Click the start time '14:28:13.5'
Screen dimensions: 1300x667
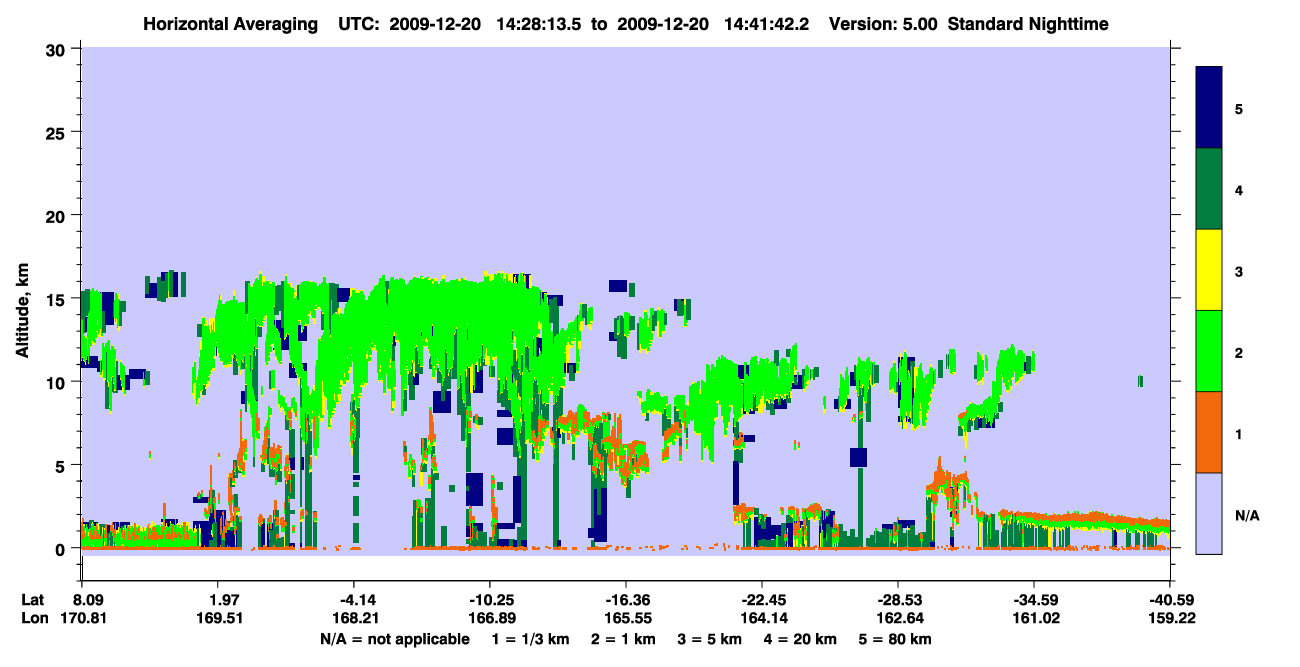pyautogui.click(x=537, y=23)
